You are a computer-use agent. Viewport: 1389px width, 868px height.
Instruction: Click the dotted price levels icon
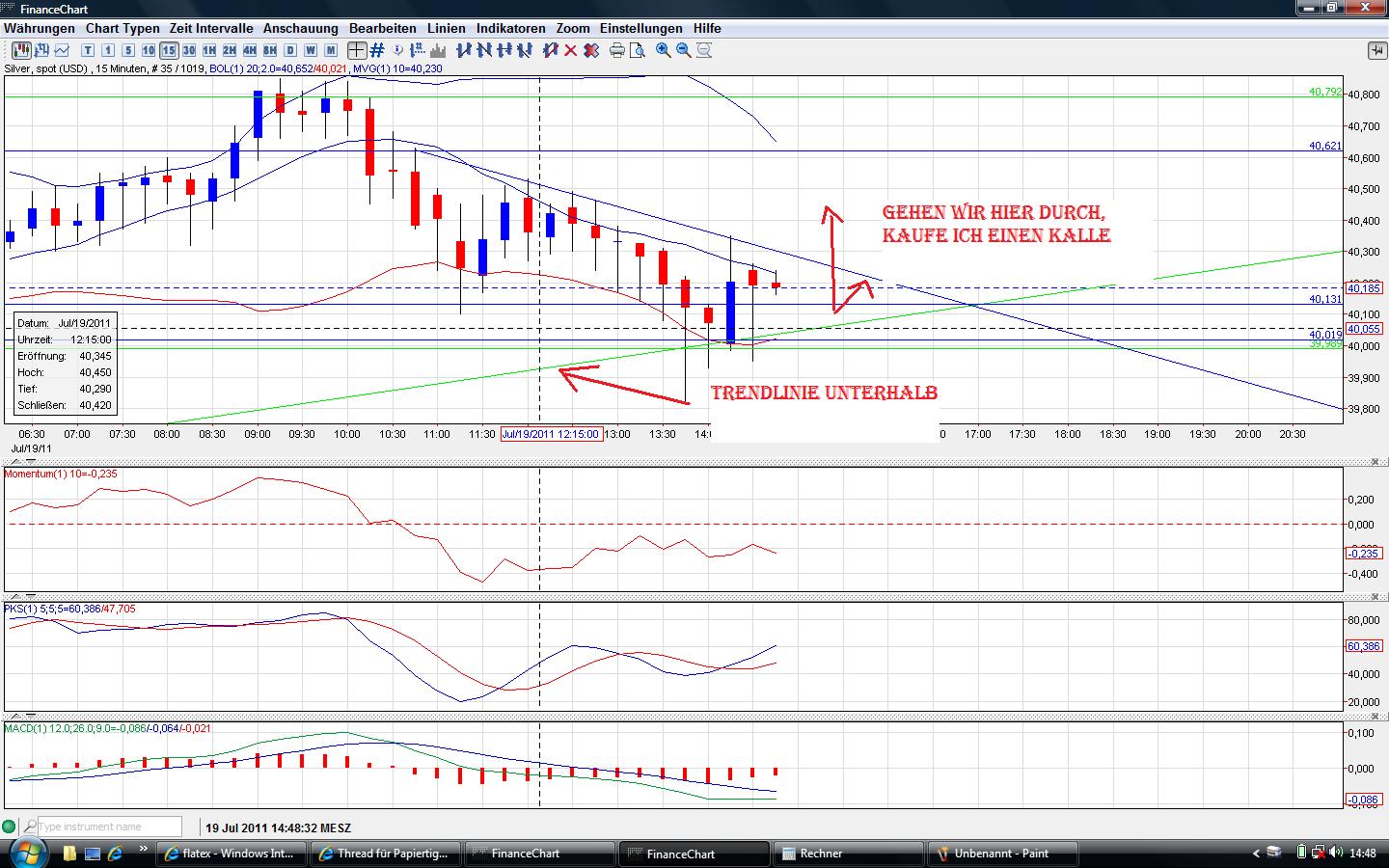pos(418,50)
